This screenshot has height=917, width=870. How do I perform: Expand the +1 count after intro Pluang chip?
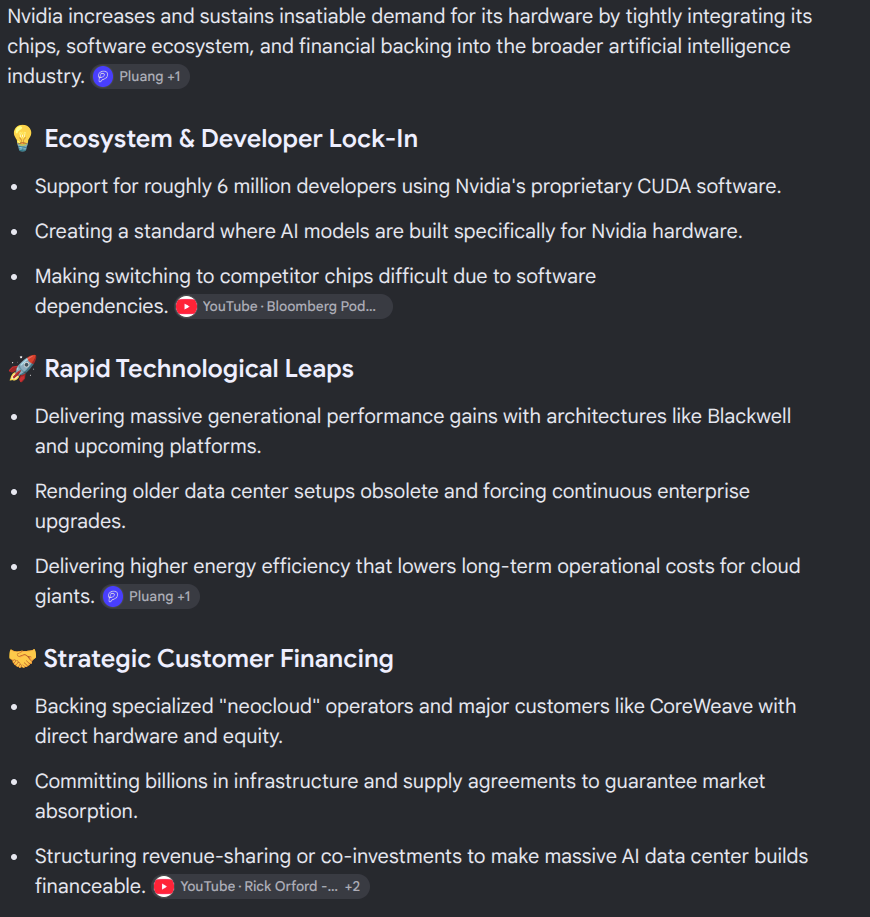[x=174, y=77]
